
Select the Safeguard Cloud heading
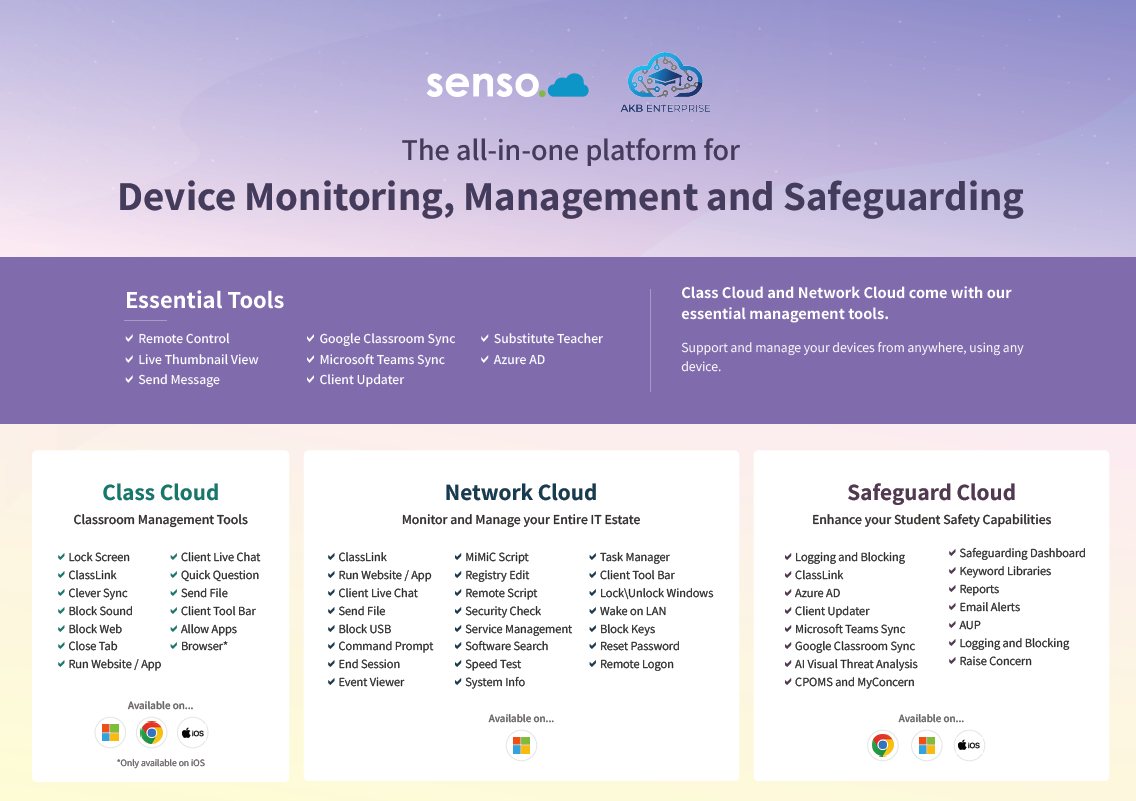coord(931,492)
